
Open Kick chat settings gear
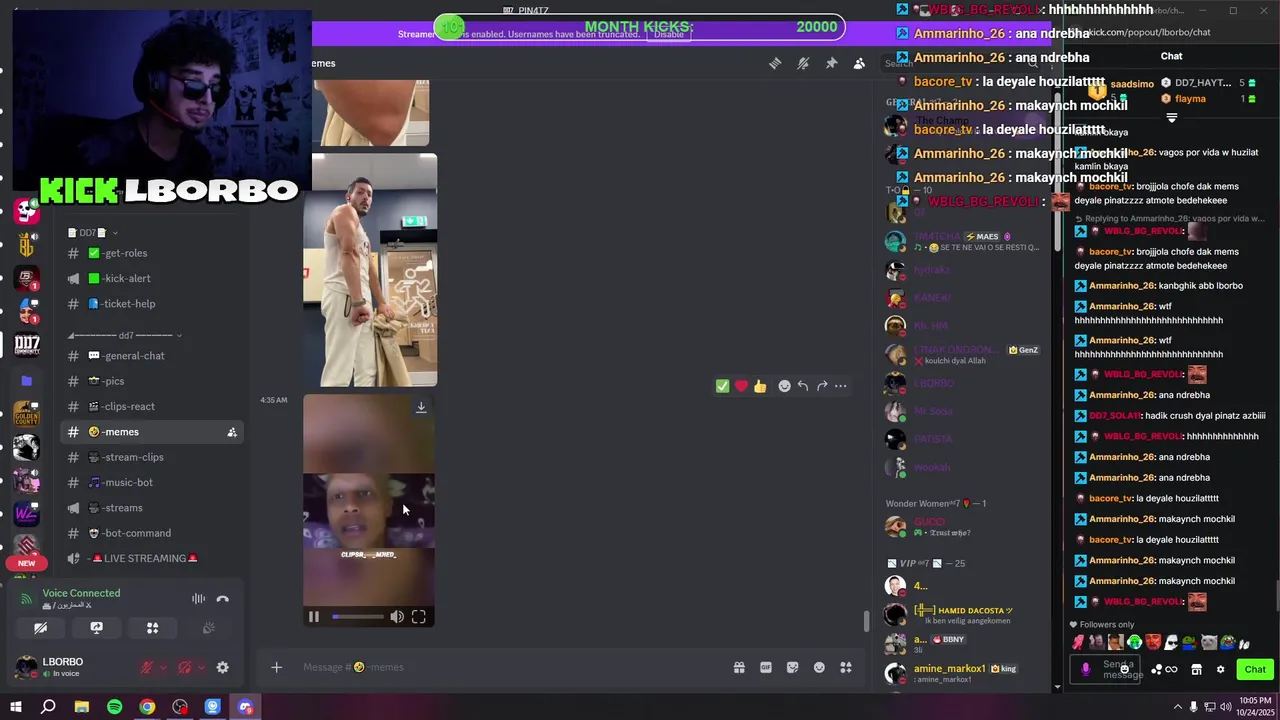1220,669
